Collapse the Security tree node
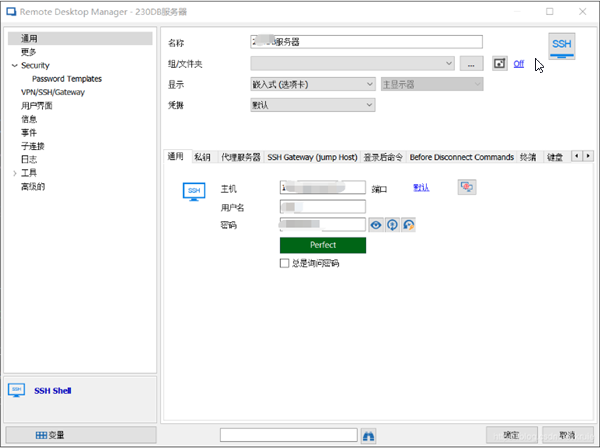The width and height of the screenshot is (600, 448). 15,65
